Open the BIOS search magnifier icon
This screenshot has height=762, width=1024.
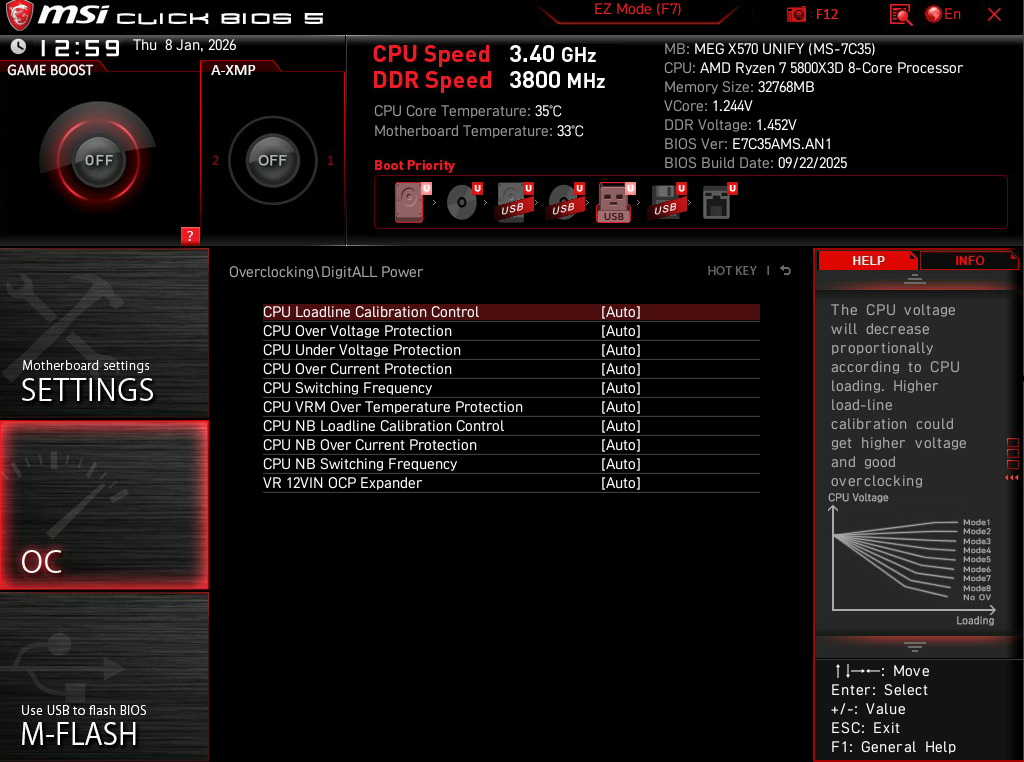point(901,14)
